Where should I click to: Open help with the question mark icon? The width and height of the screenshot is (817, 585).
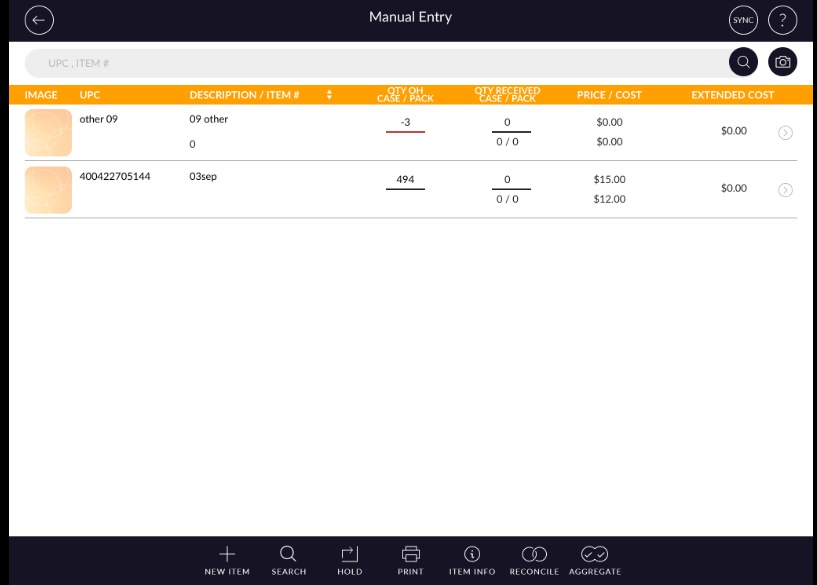click(783, 20)
